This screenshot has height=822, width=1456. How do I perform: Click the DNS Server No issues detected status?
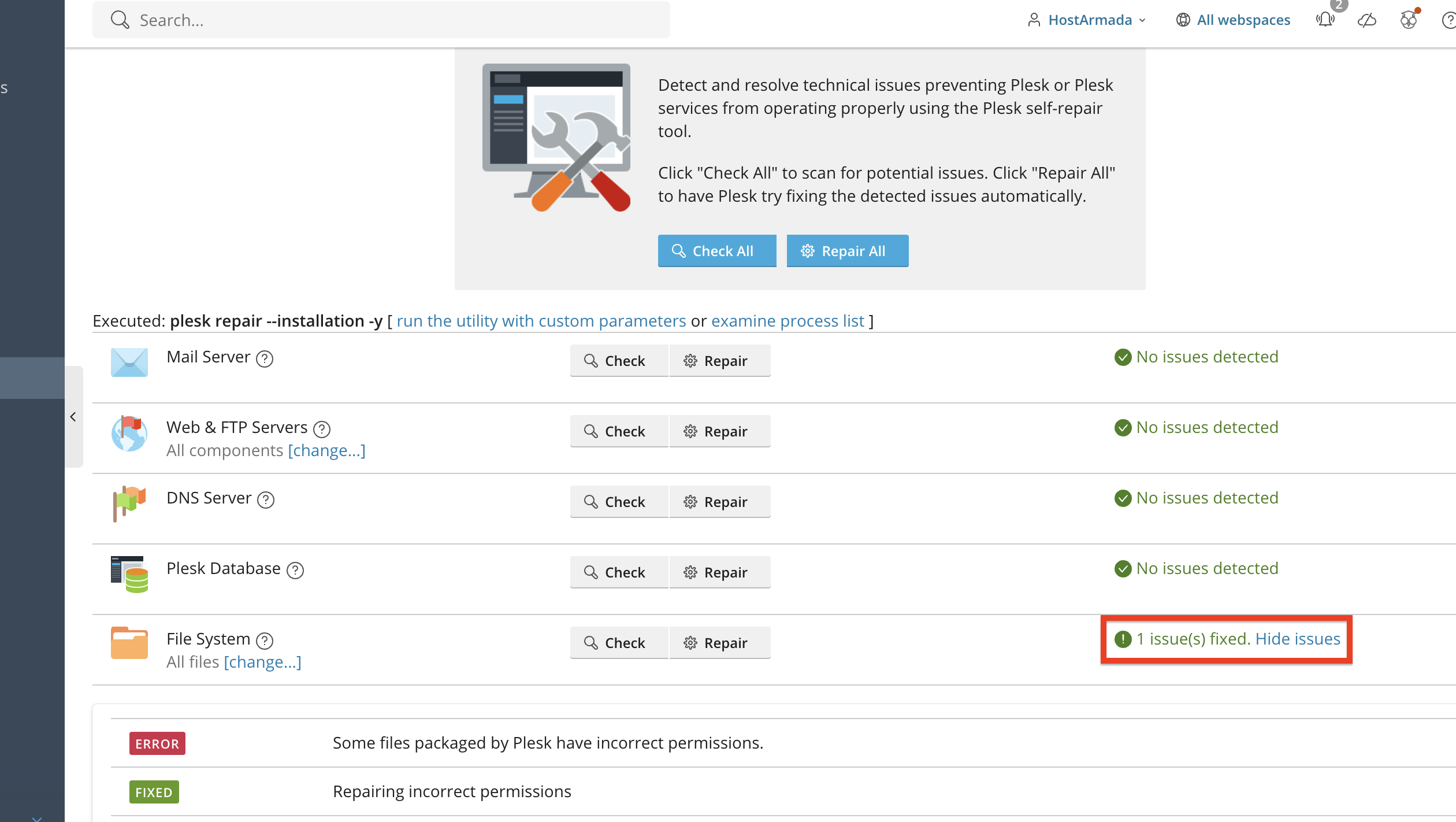pos(1196,498)
